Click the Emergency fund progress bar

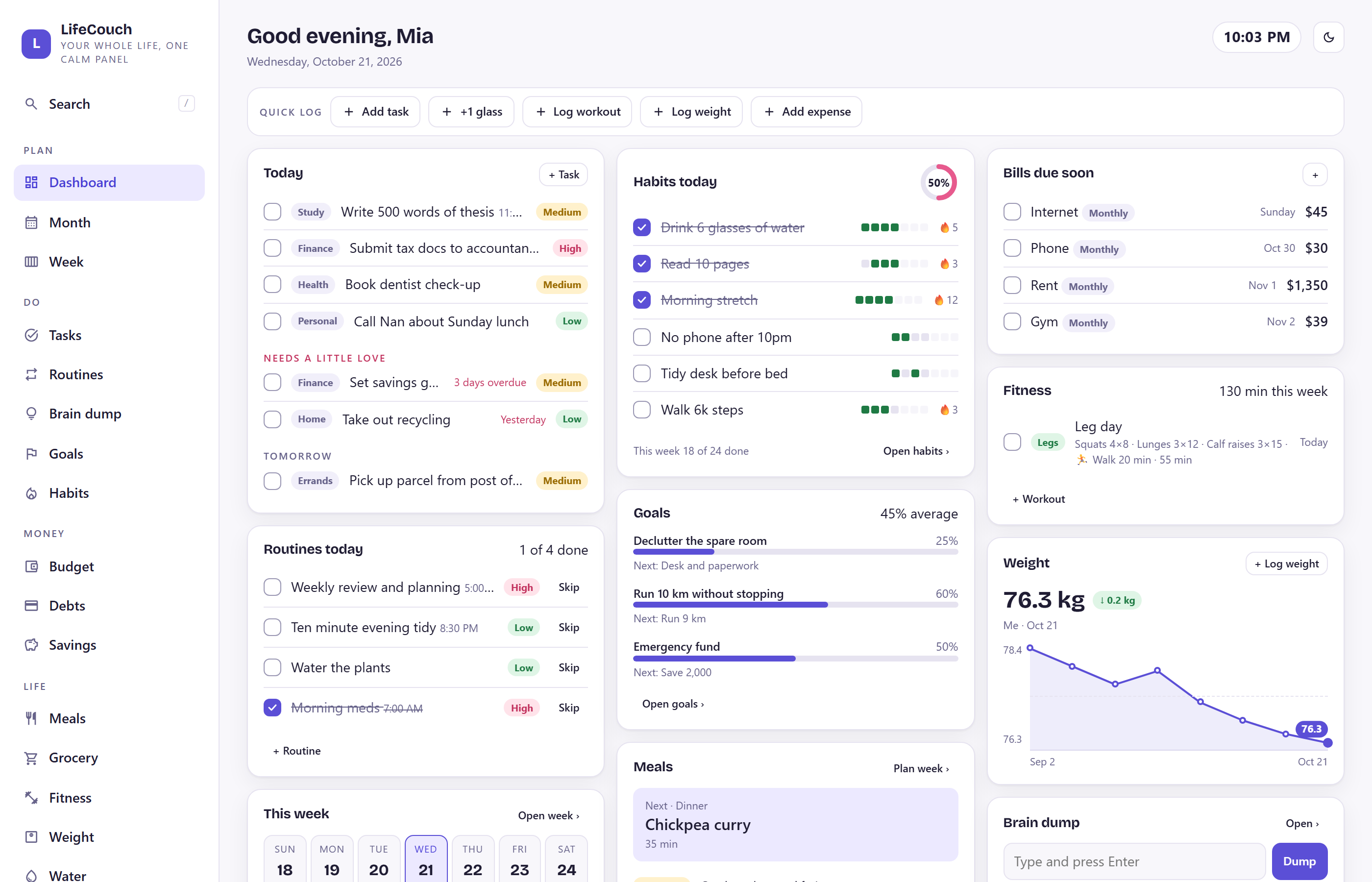[x=795, y=659]
